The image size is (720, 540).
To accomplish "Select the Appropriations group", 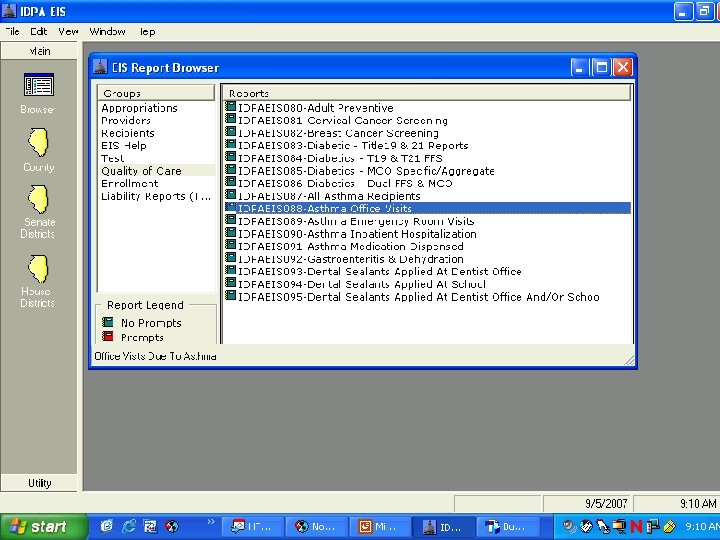I will 139,108.
